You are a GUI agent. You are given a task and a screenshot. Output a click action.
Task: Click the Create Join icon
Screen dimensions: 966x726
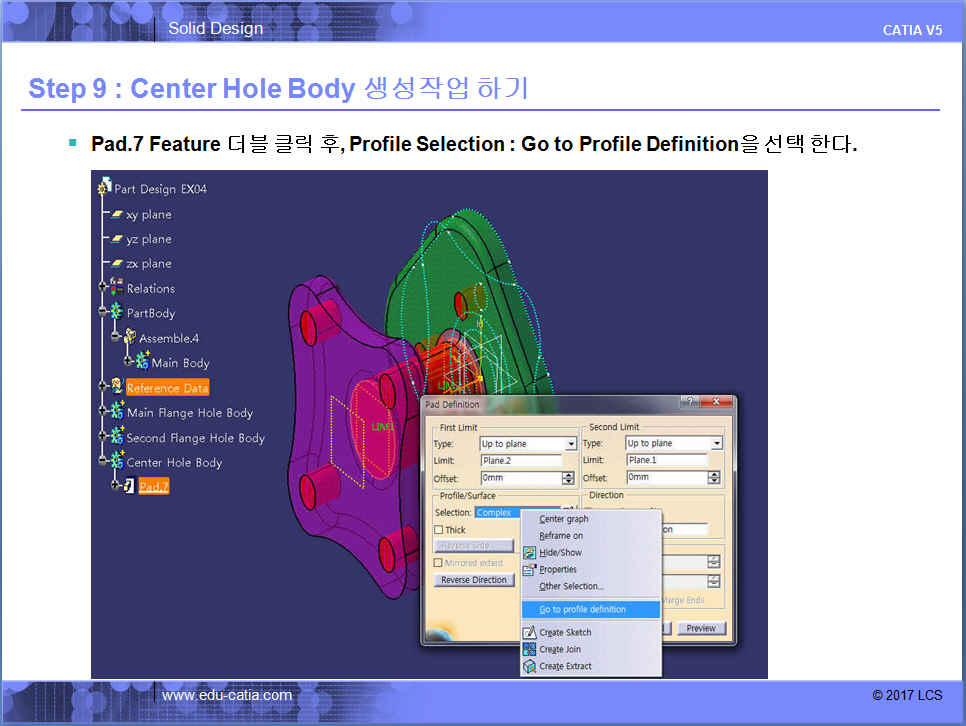point(530,649)
